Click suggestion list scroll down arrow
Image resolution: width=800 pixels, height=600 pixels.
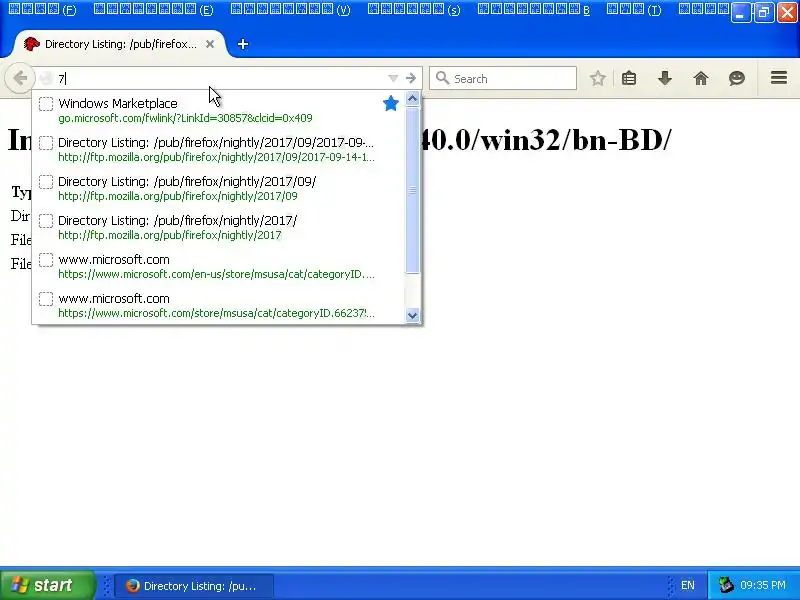click(412, 316)
